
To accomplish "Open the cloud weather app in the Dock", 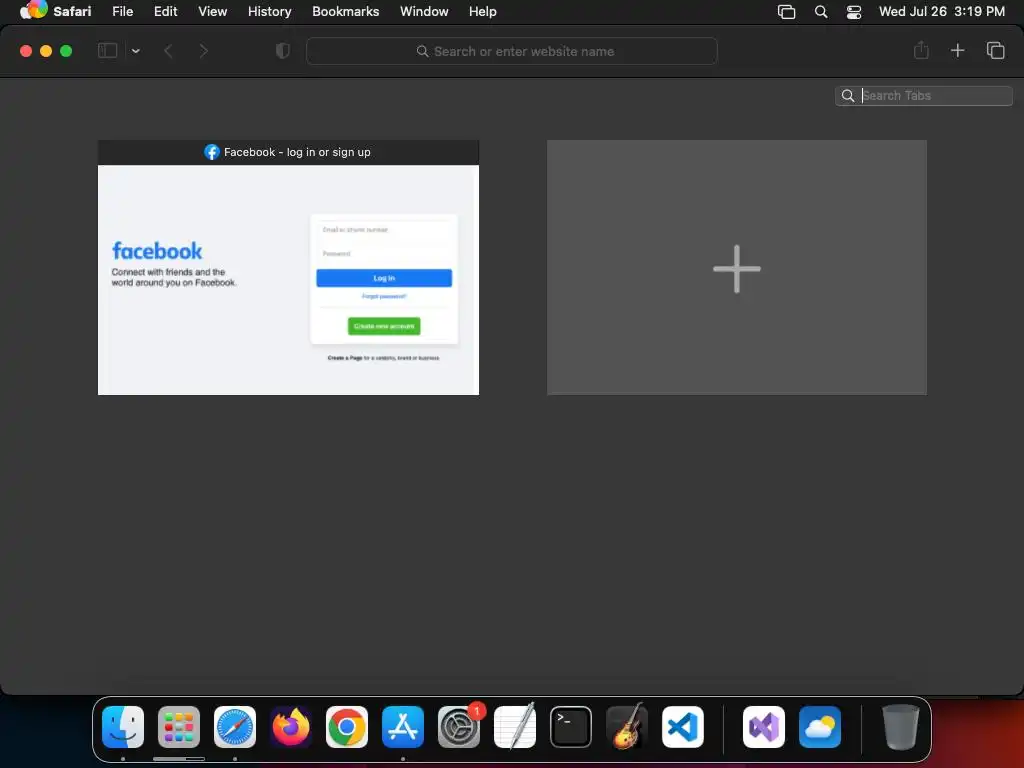I will coord(820,727).
